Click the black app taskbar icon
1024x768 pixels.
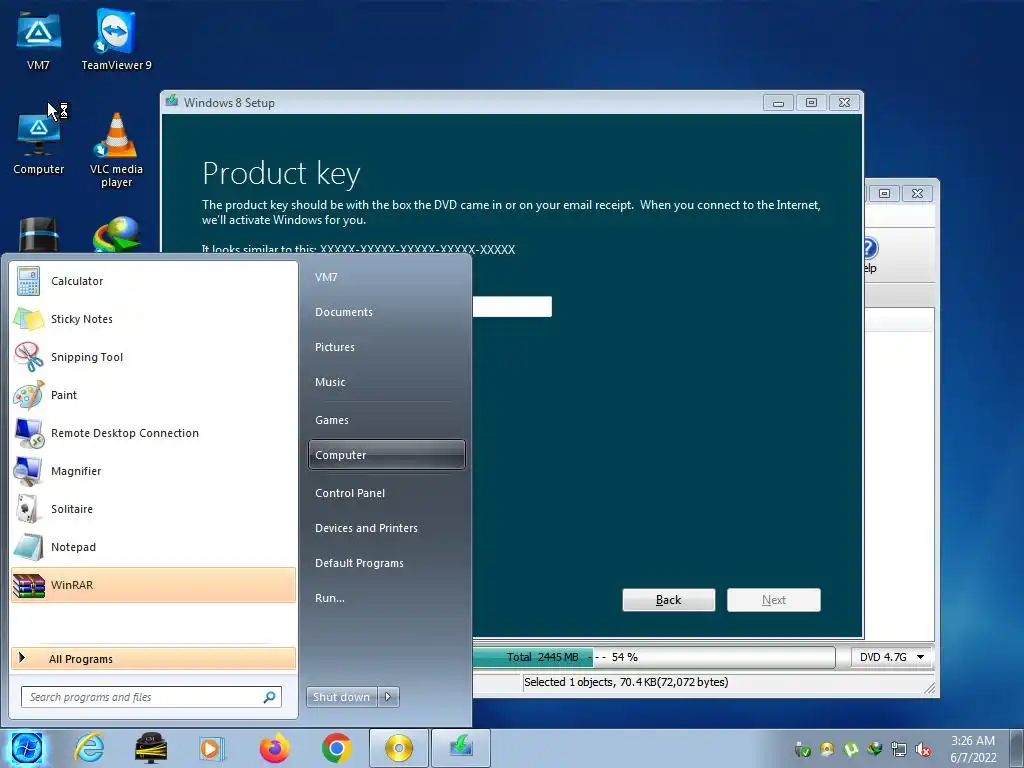(151, 748)
